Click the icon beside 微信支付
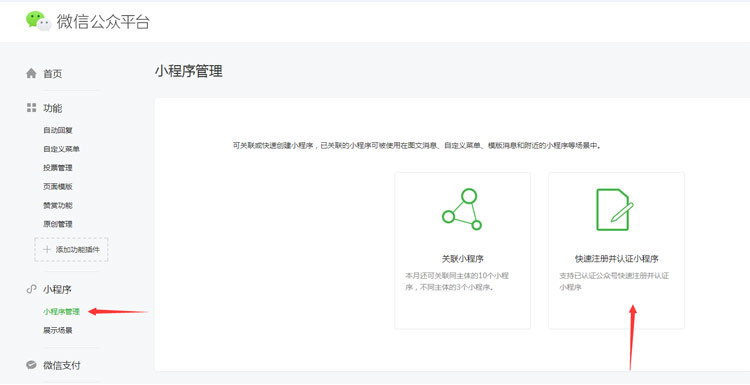The height and width of the screenshot is (385, 750). [31, 365]
